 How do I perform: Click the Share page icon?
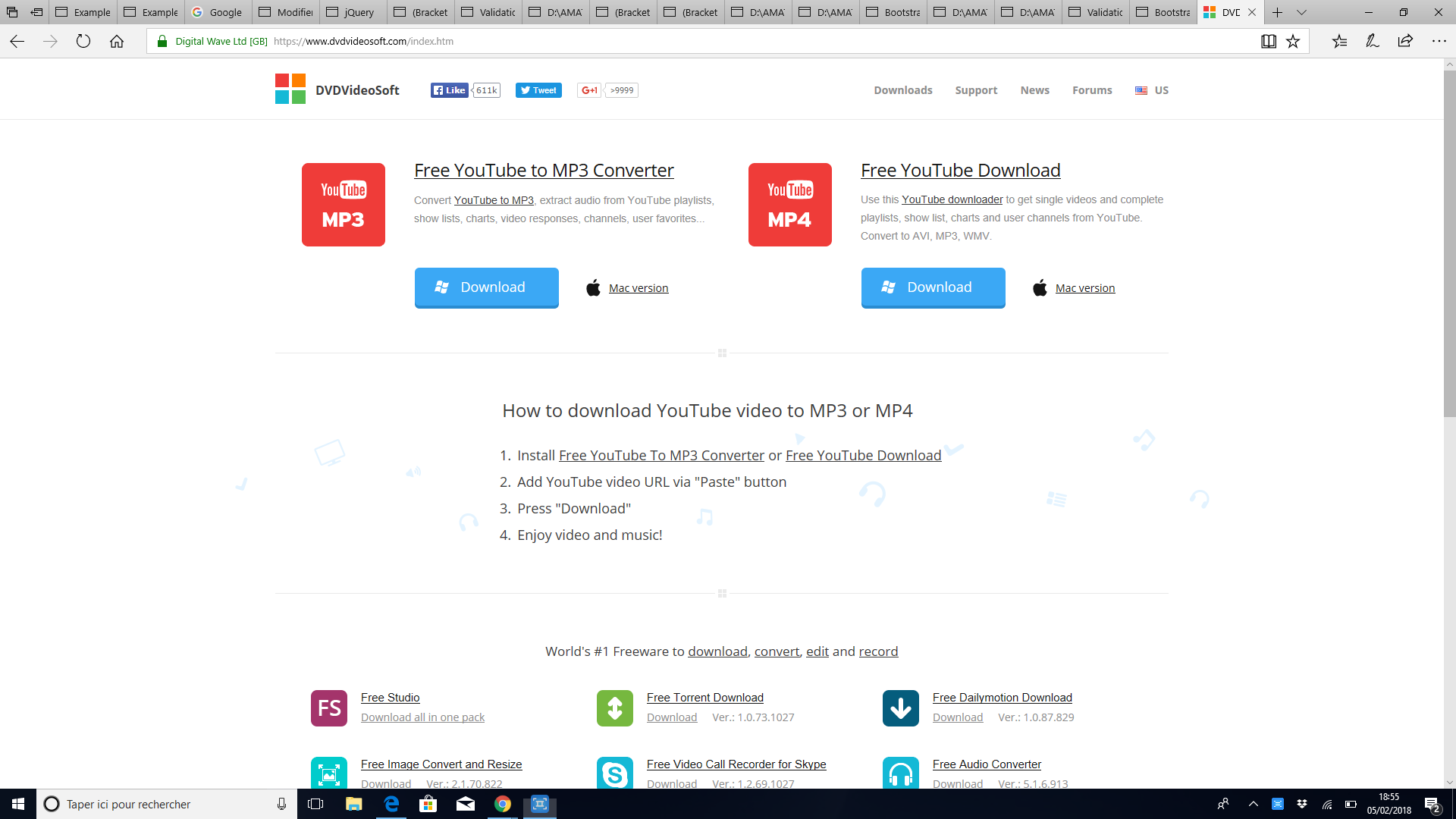[x=1405, y=42]
